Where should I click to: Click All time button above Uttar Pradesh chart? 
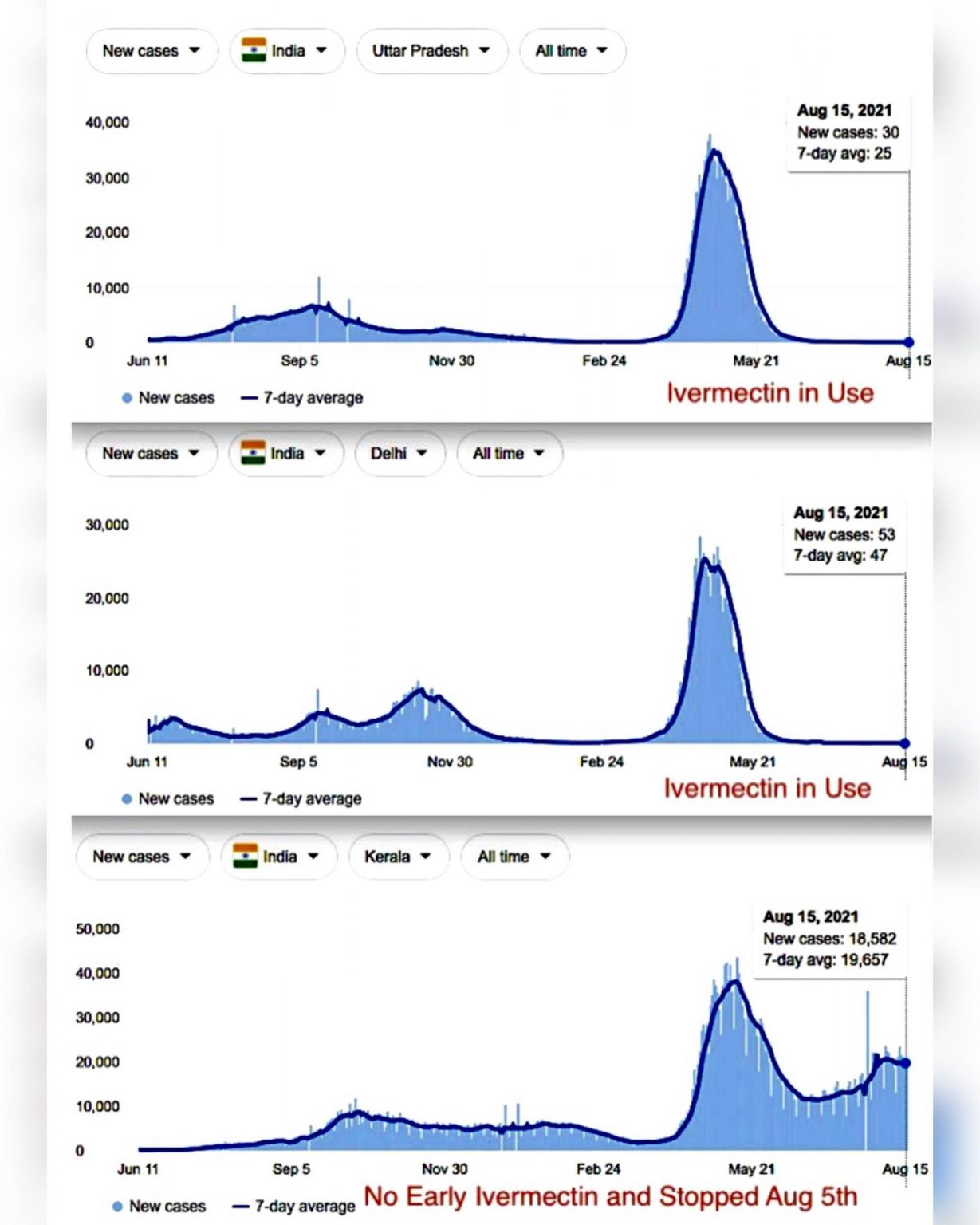[572, 51]
